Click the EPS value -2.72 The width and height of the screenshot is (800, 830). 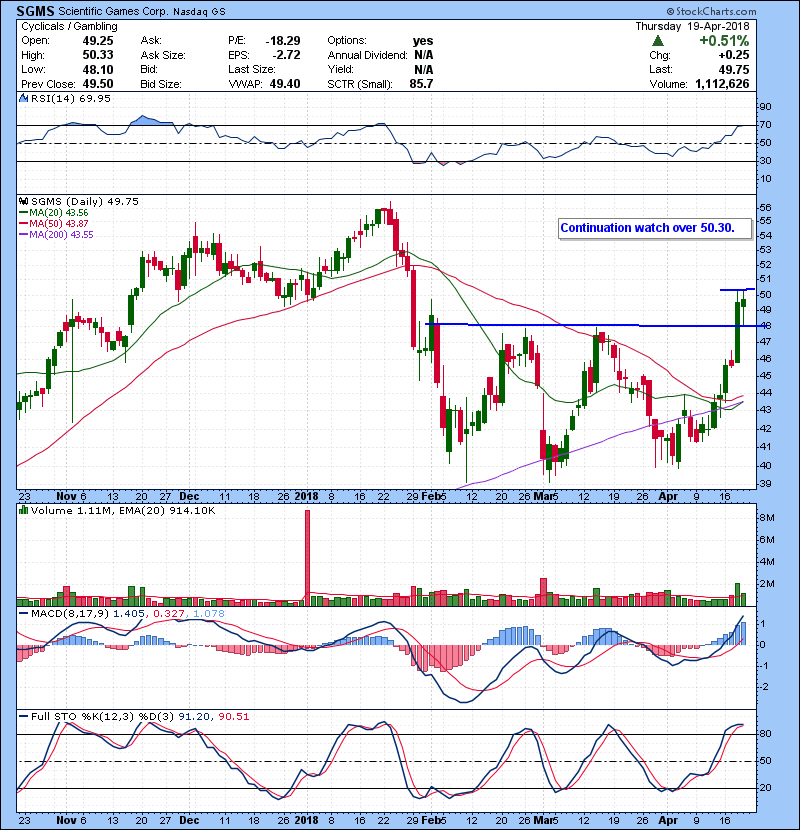tap(286, 55)
